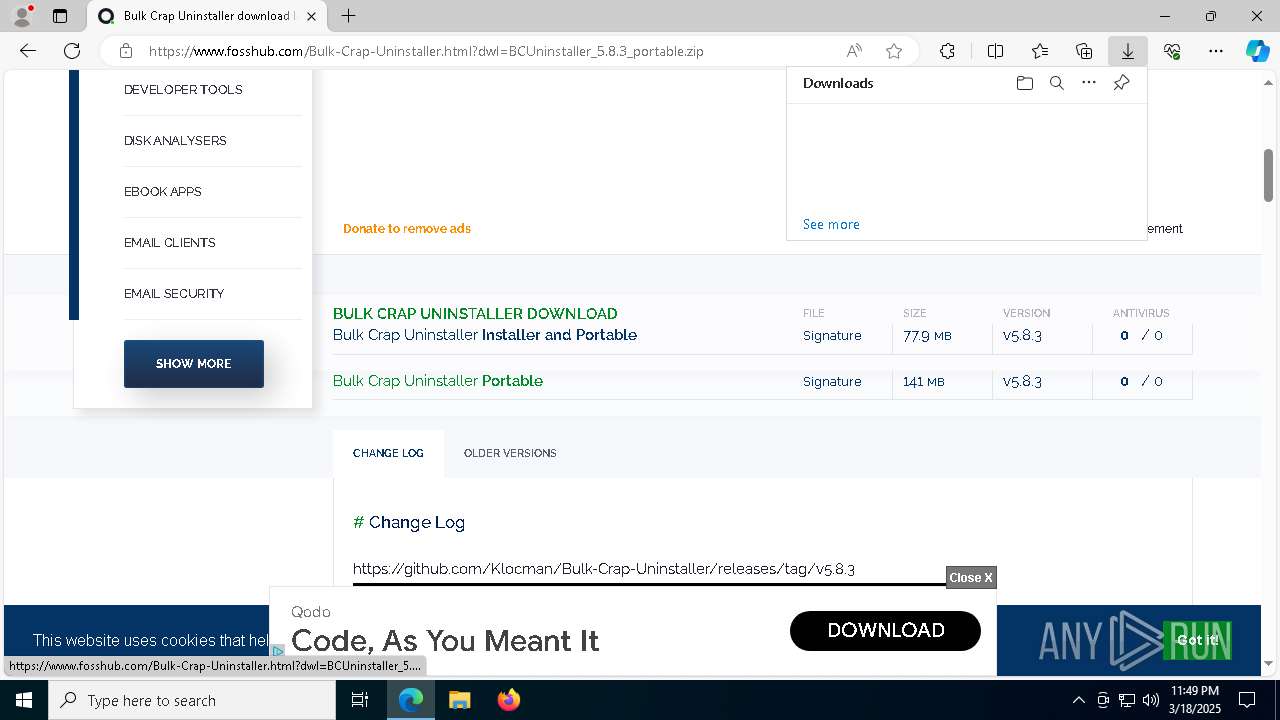Open Email Security category

174,294
